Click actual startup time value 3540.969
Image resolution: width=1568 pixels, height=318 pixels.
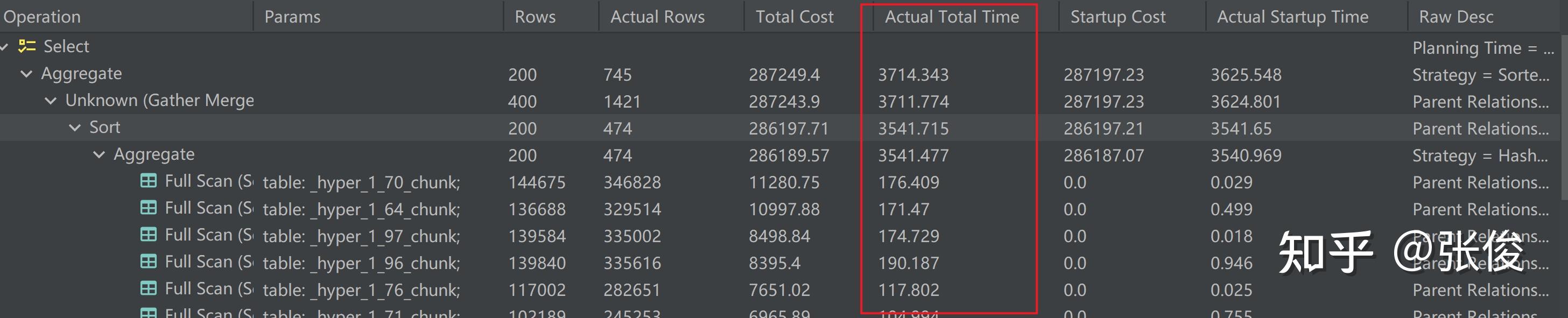tap(1246, 155)
